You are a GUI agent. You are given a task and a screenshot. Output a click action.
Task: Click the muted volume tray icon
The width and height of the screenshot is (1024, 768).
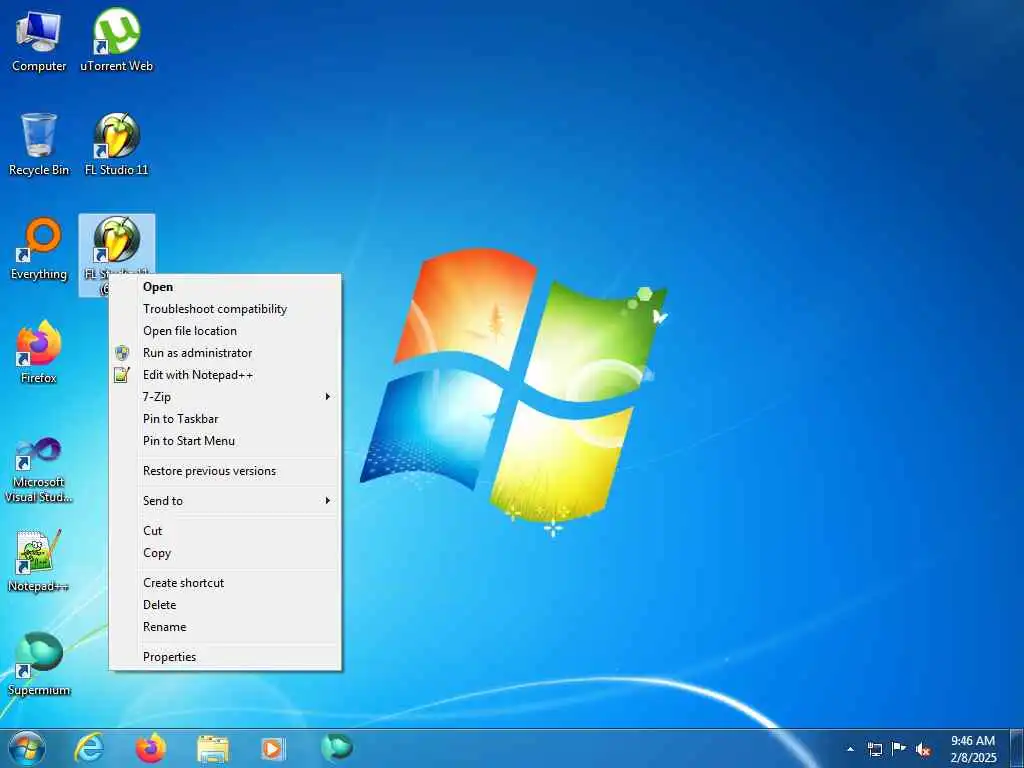point(923,749)
